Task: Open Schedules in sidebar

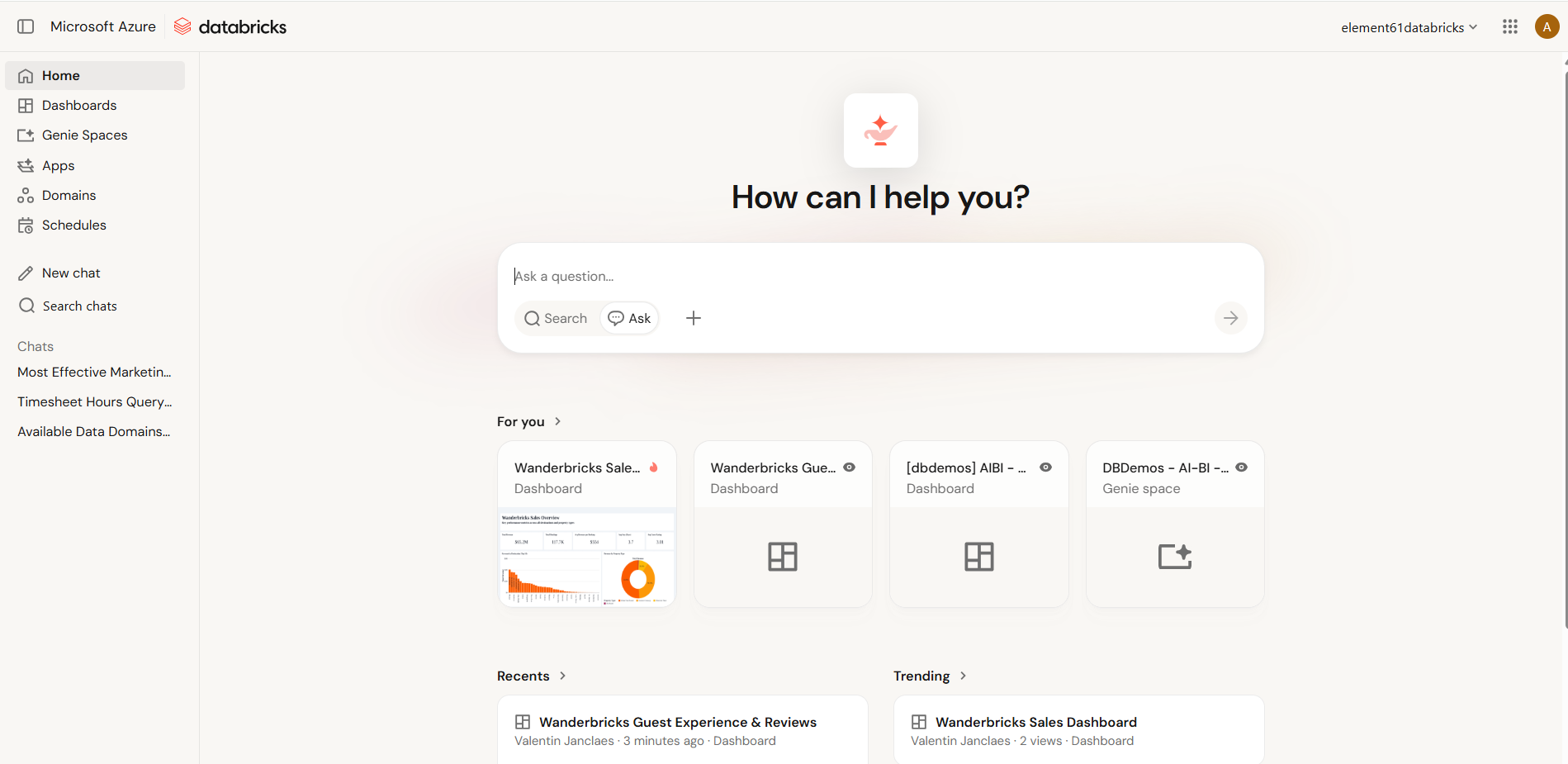Action: point(95,225)
